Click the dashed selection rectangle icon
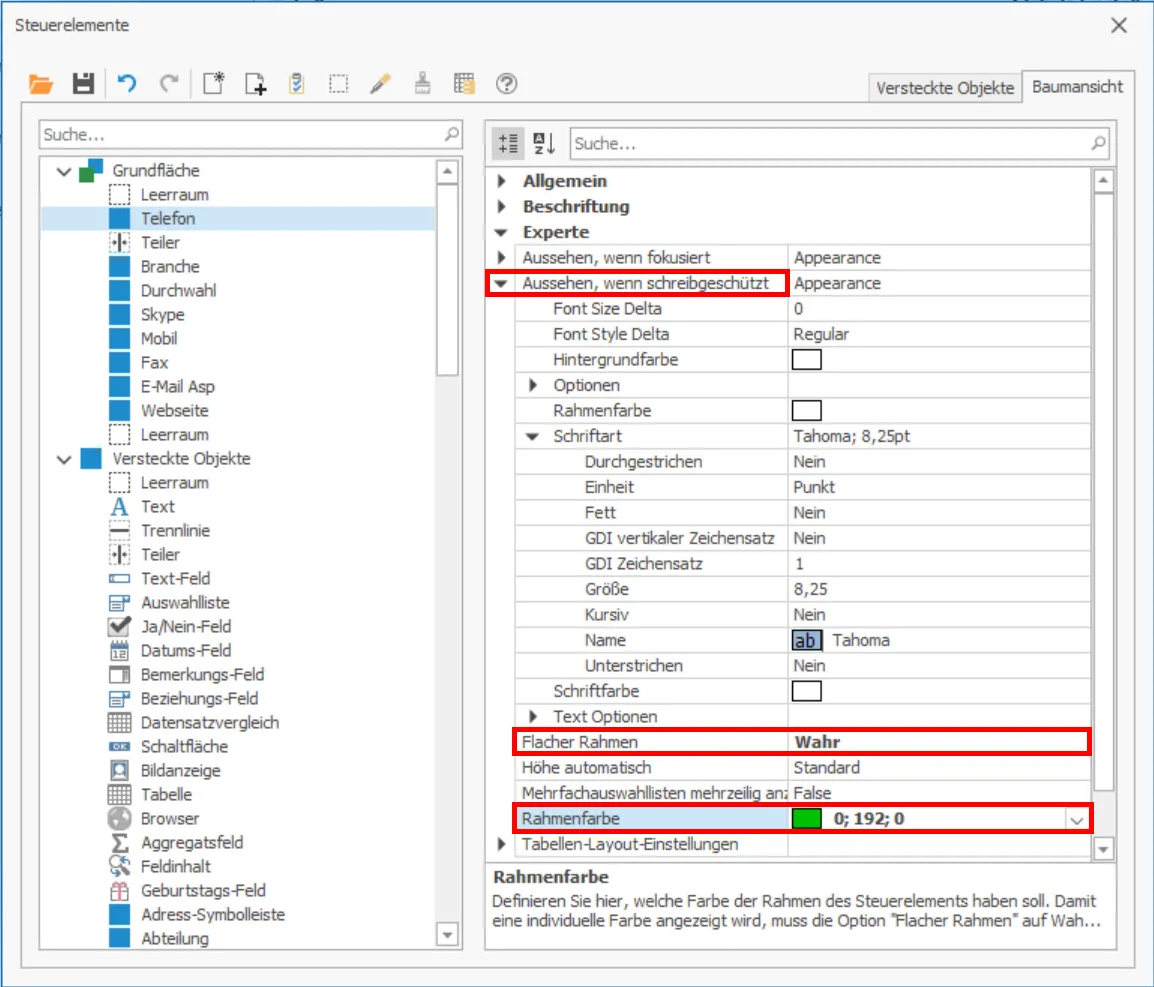The image size is (1154, 987). (x=339, y=84)
